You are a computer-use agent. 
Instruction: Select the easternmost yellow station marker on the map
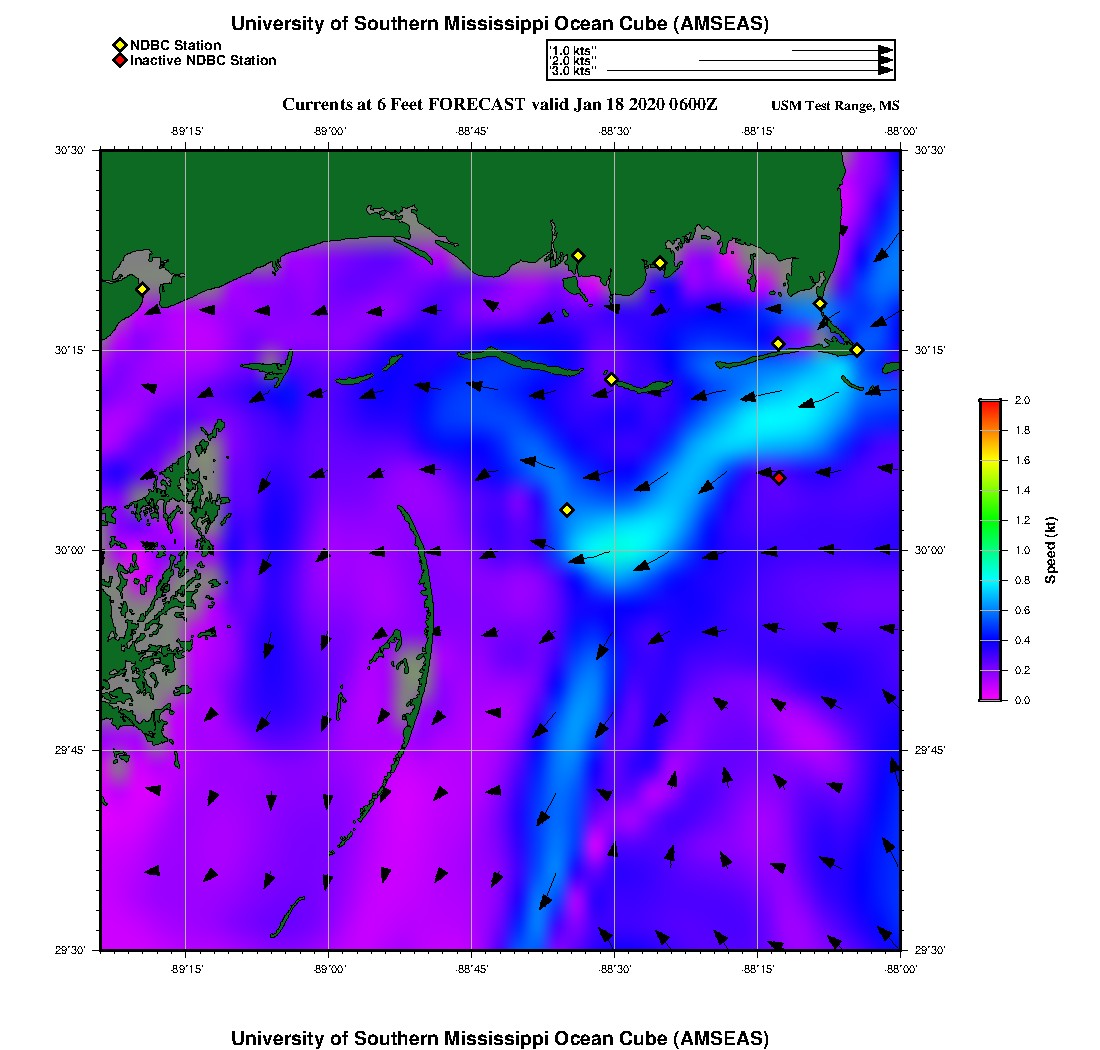click(x=857, y=350)
